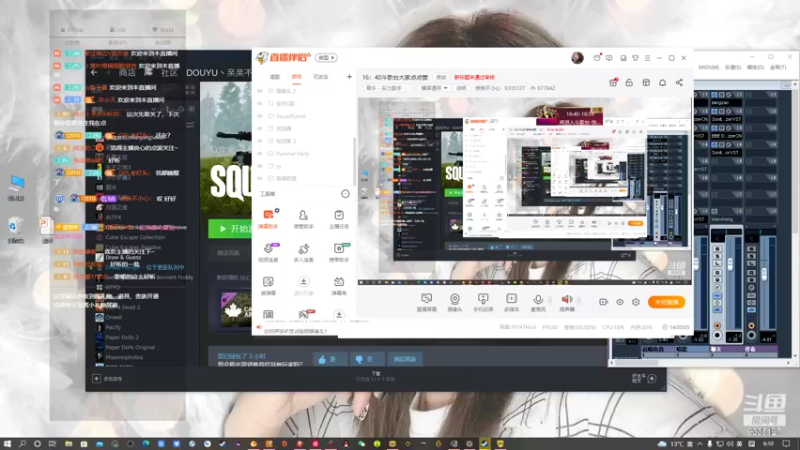
Task: Open notifications bell icon
Action: 662,83
